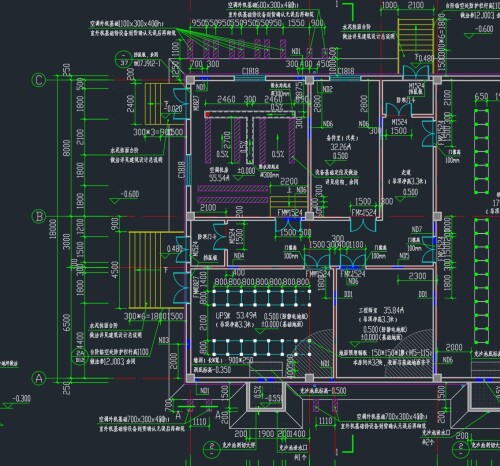Select the 700 300 dimension text

tap(204, 64)
